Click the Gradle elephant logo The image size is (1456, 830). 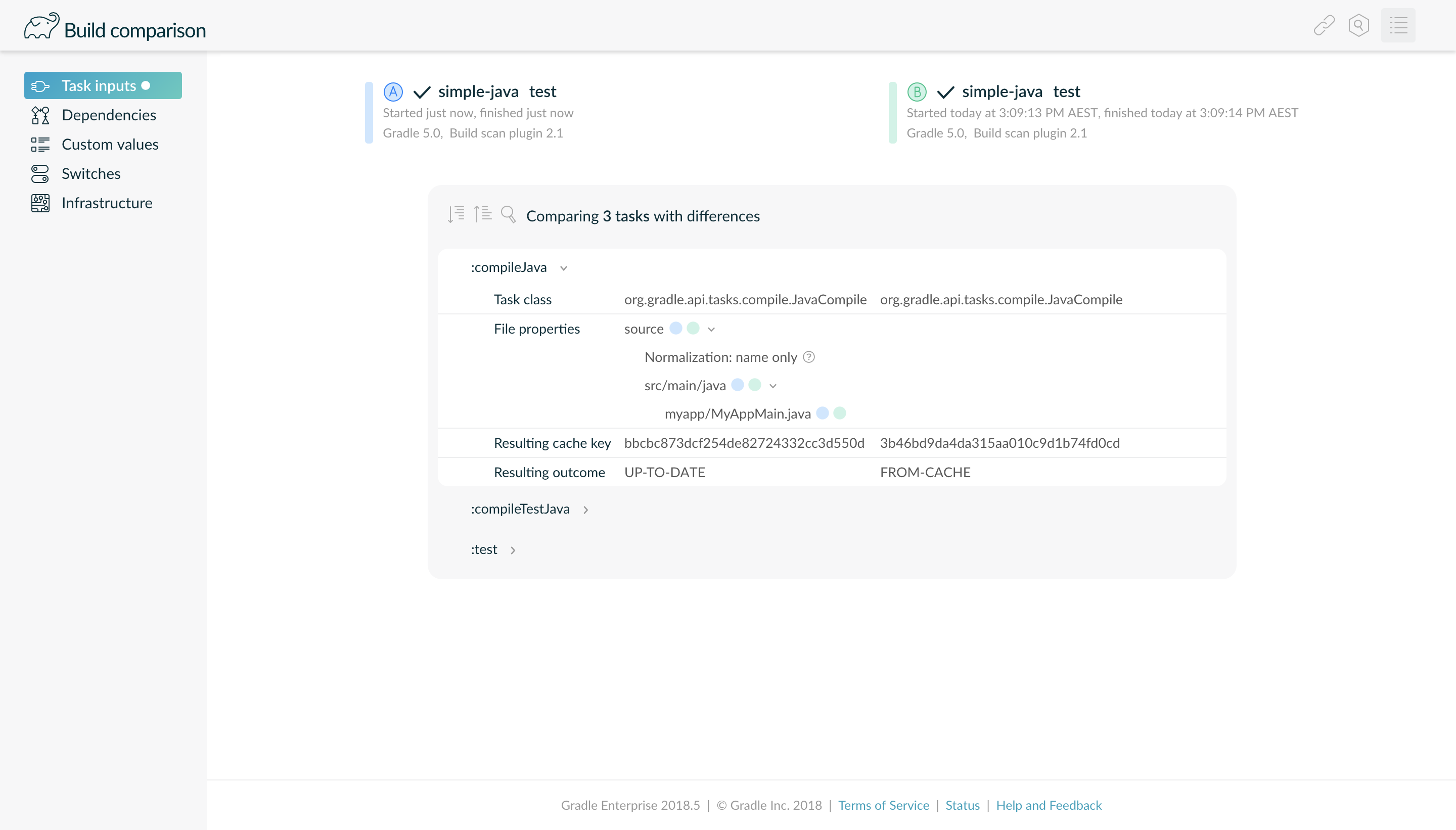pyautogui.click(x=41, y=27)
